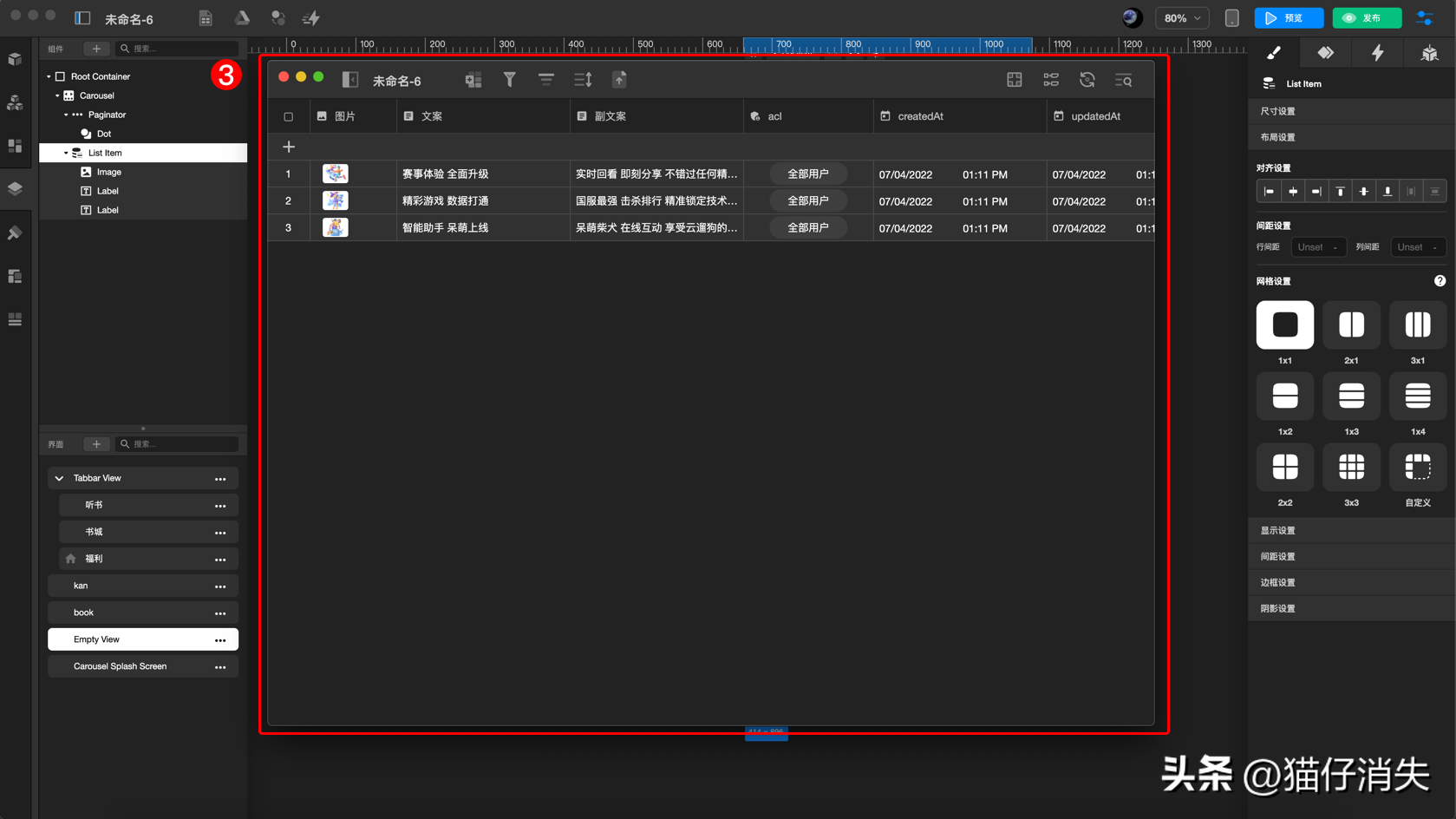This screenshot has width=1456, height=819.
Task: Click the 发布 publish button
Action: (1367, 17)
